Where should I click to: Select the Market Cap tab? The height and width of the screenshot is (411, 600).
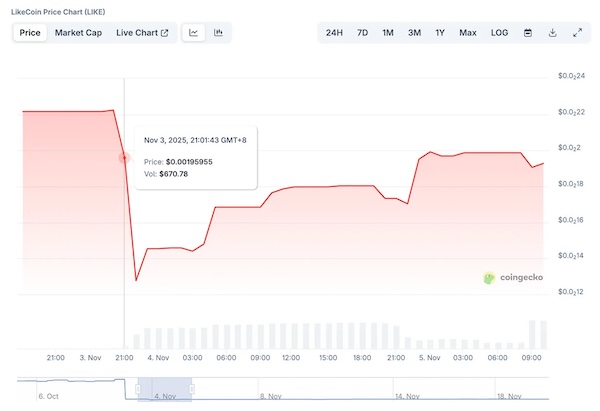[x=78, y=32]
